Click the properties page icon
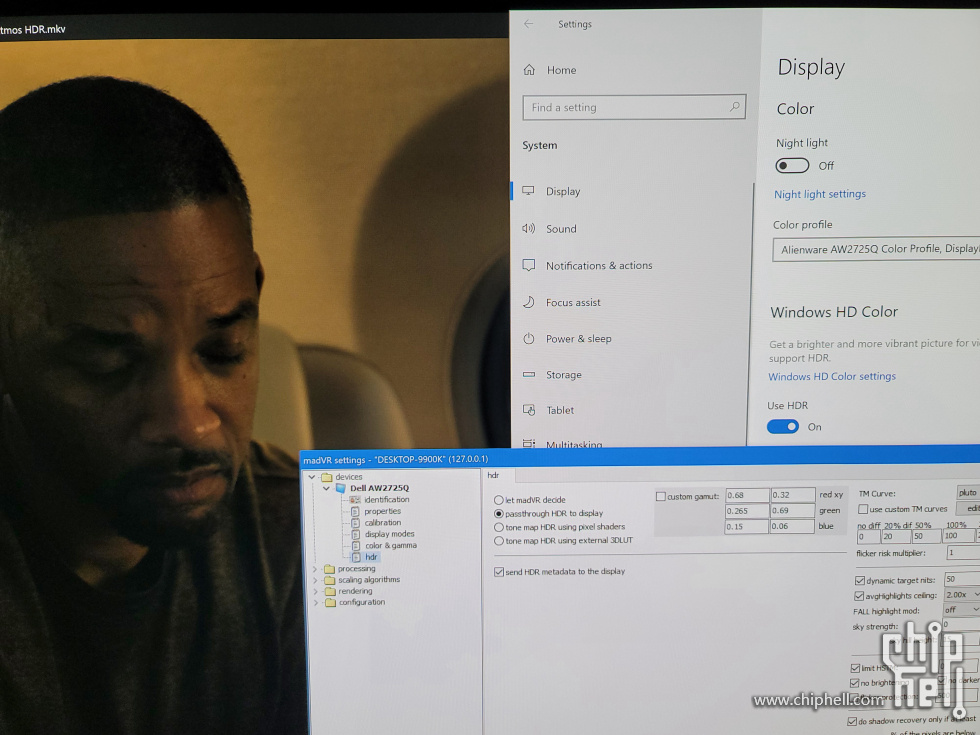 click(x=355, y=511)
